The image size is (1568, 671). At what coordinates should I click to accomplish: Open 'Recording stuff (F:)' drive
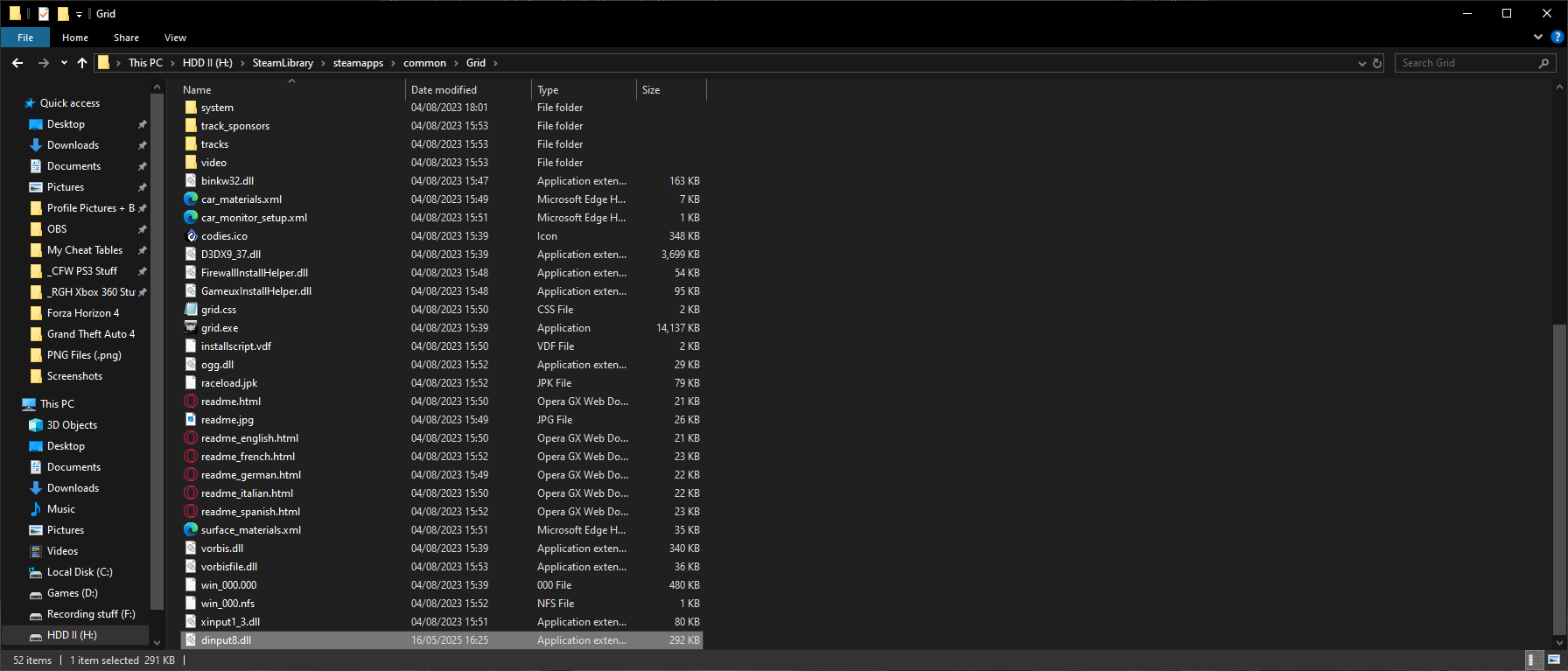(x=91, y=614)
